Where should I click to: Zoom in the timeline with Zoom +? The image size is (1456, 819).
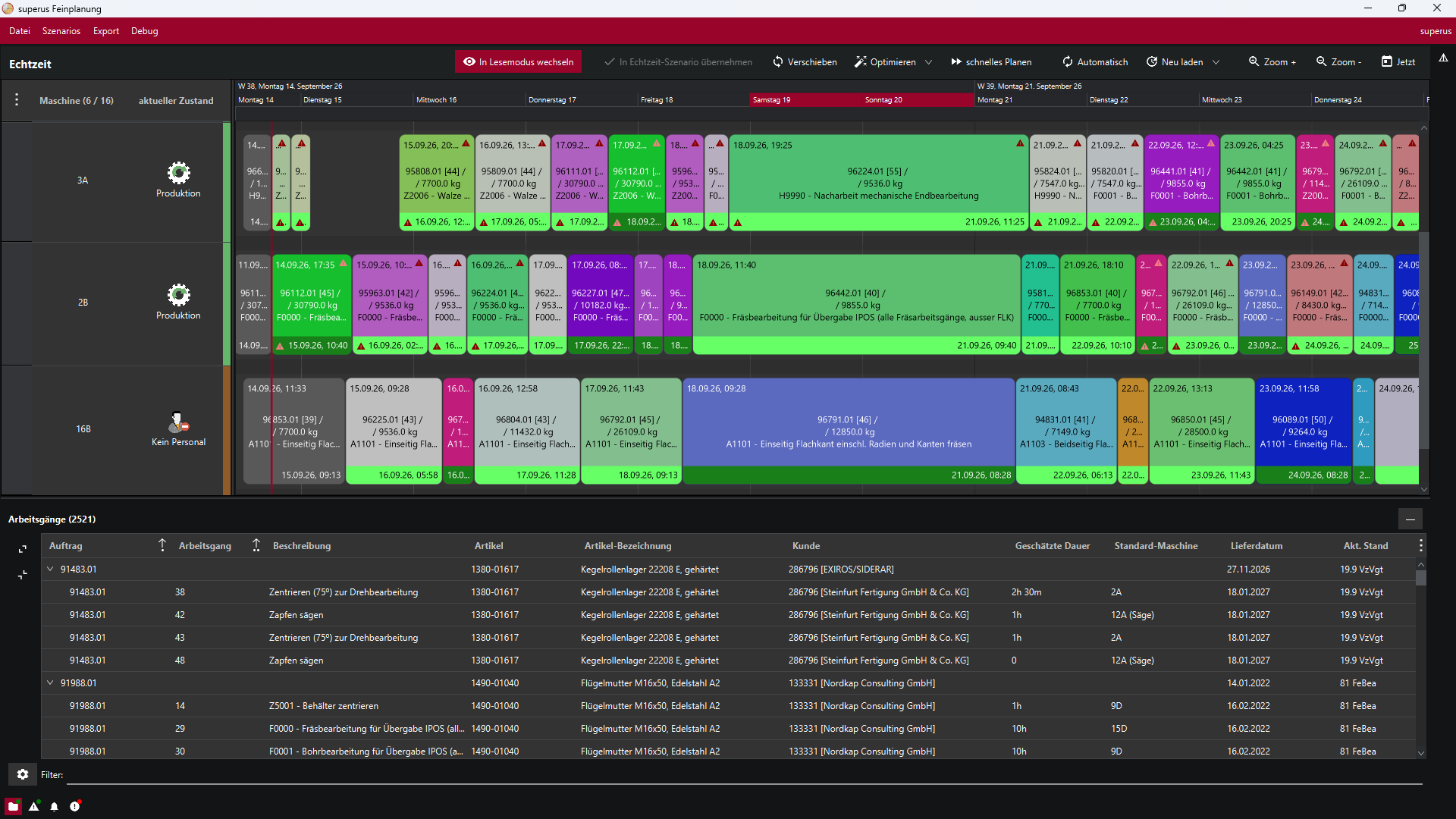point(1272,62)
